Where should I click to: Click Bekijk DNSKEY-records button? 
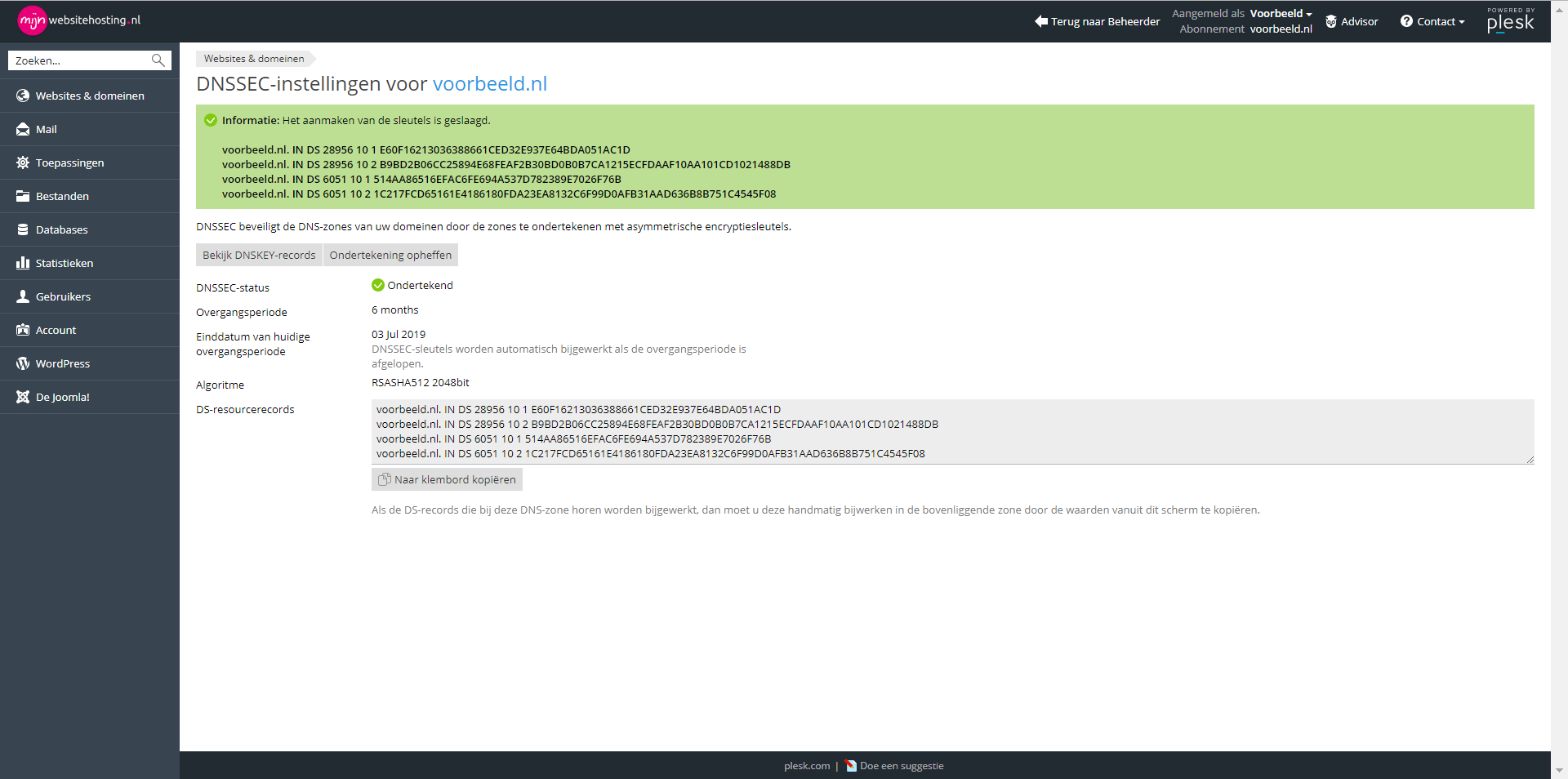coord(259,255)
